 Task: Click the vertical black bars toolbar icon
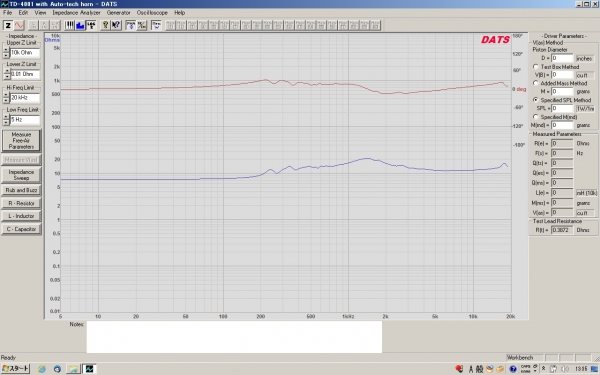[x=69, y=26]
